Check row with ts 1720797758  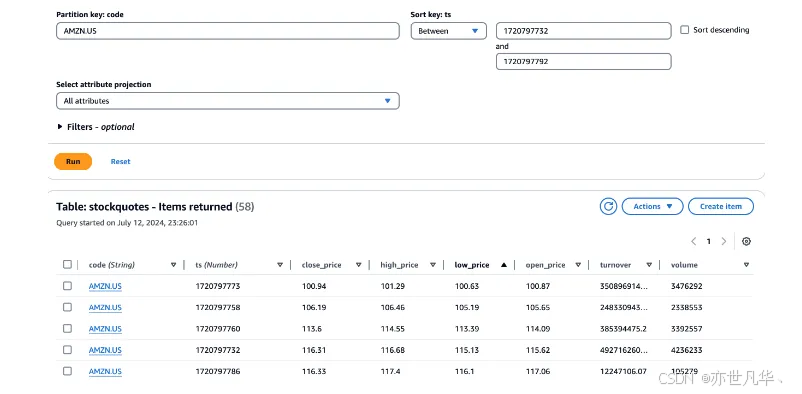point(68,307)
